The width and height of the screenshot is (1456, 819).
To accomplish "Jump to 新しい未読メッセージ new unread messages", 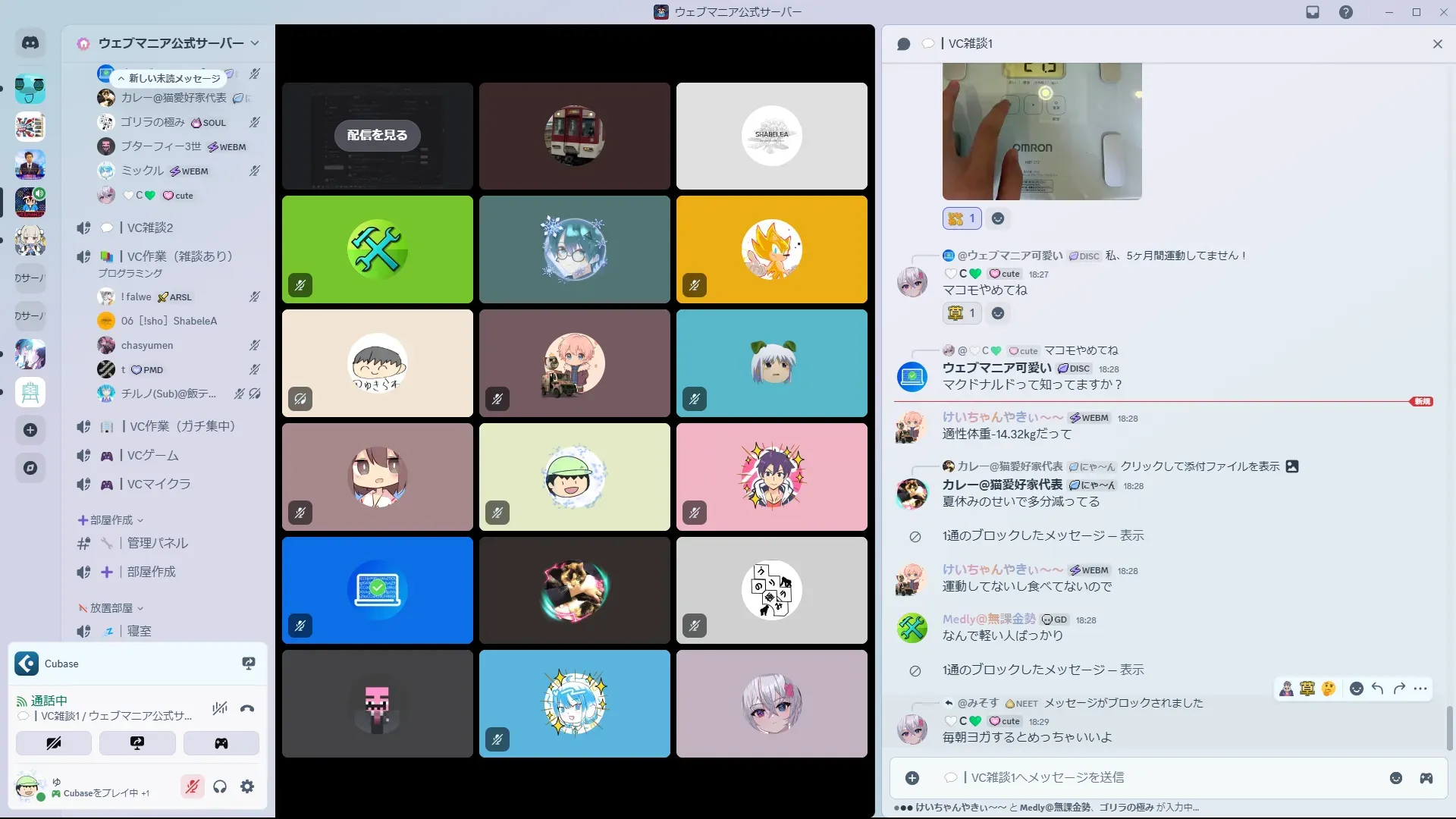I will tap(170, 78).
